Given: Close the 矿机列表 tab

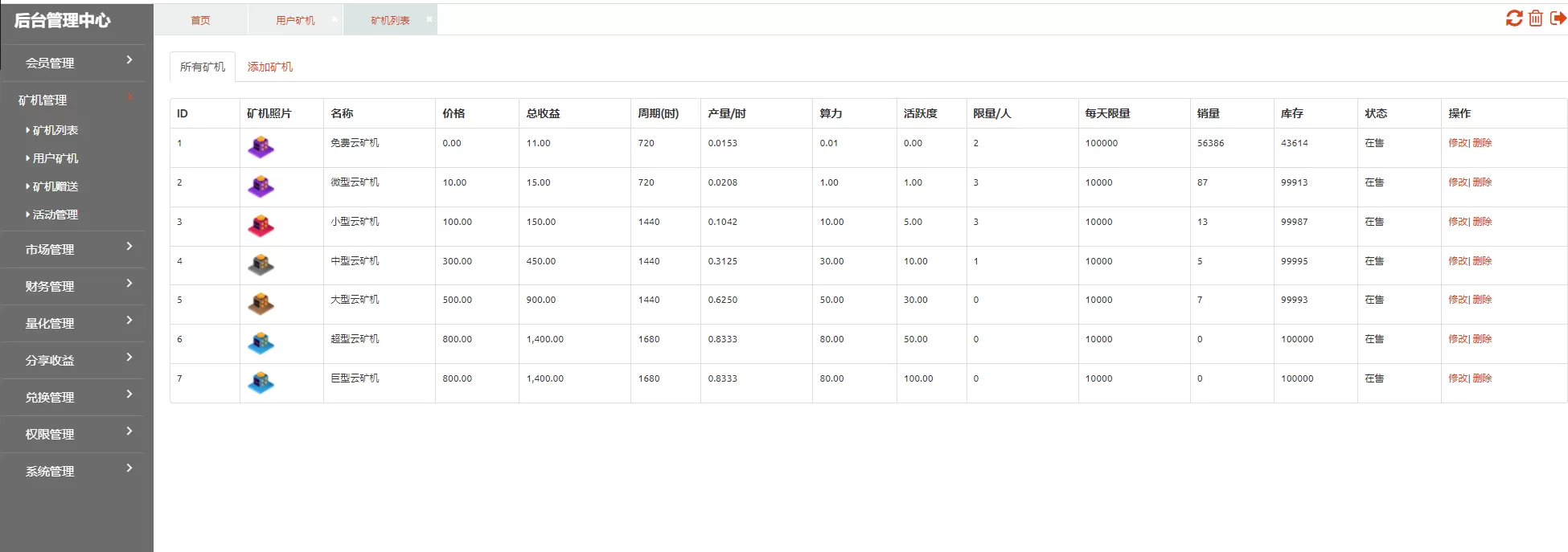Looking at the screenshot, I should coord(429,19).
